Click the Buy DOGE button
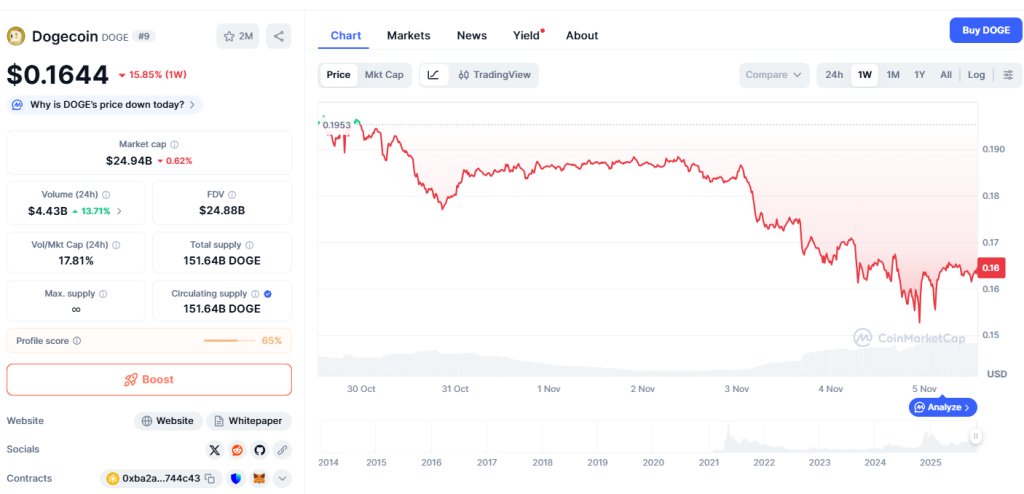Screen dimensions: 1024x494 point(985,30)
